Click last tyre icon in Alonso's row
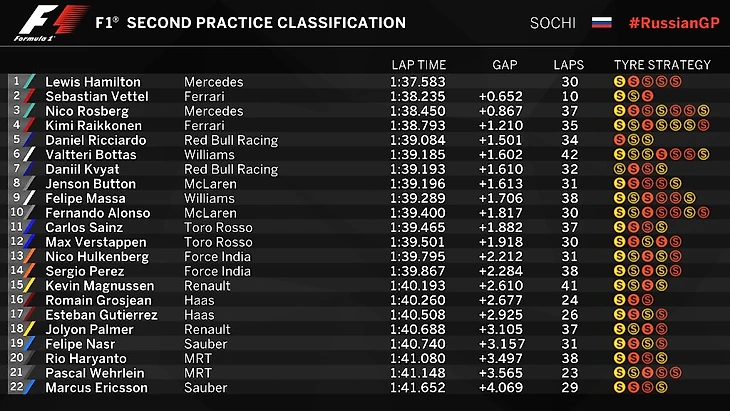Image resolution: width=730 pixels, height=411 pixels. pos(704,213)
